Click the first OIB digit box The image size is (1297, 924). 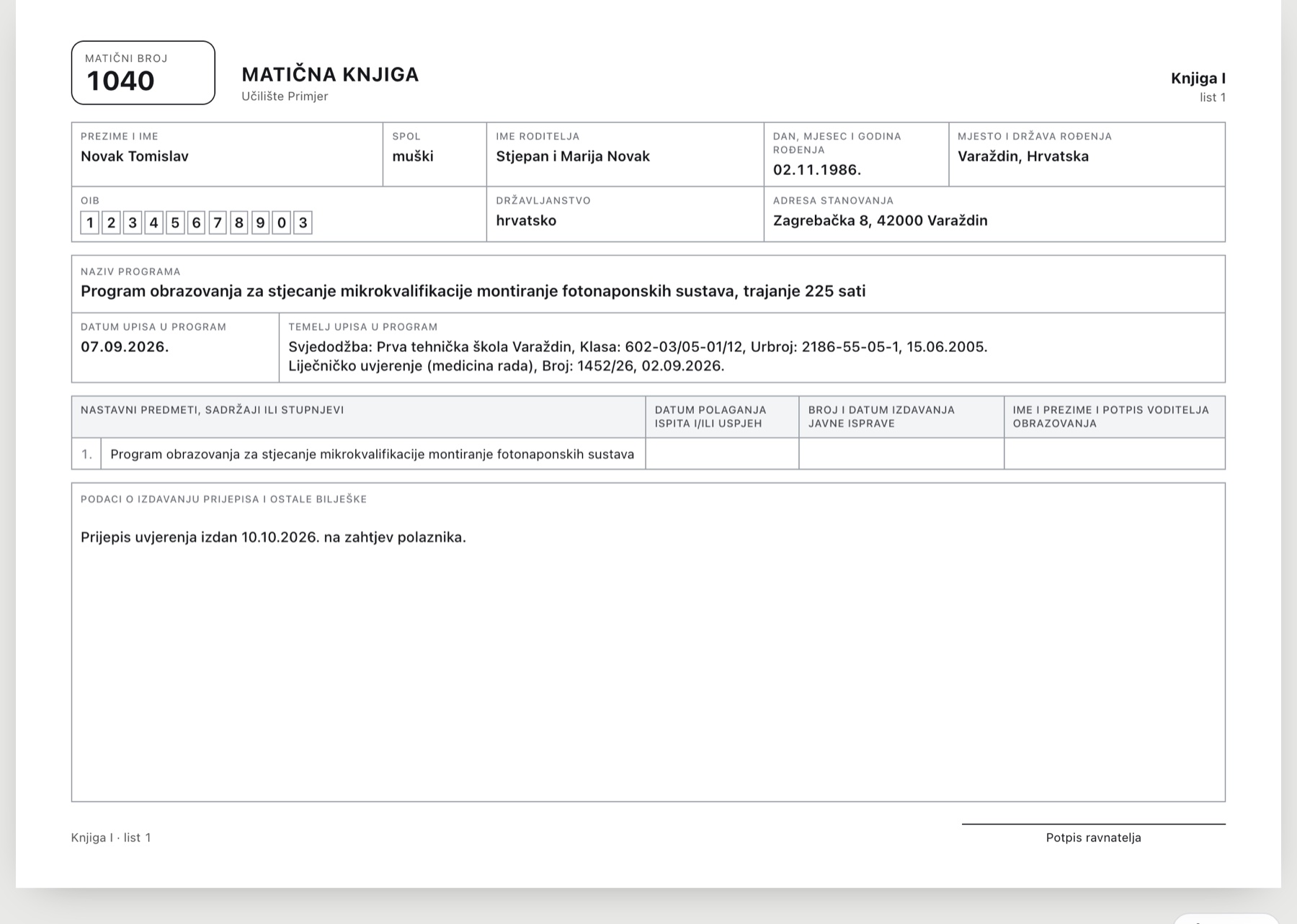tap(89, 223)
